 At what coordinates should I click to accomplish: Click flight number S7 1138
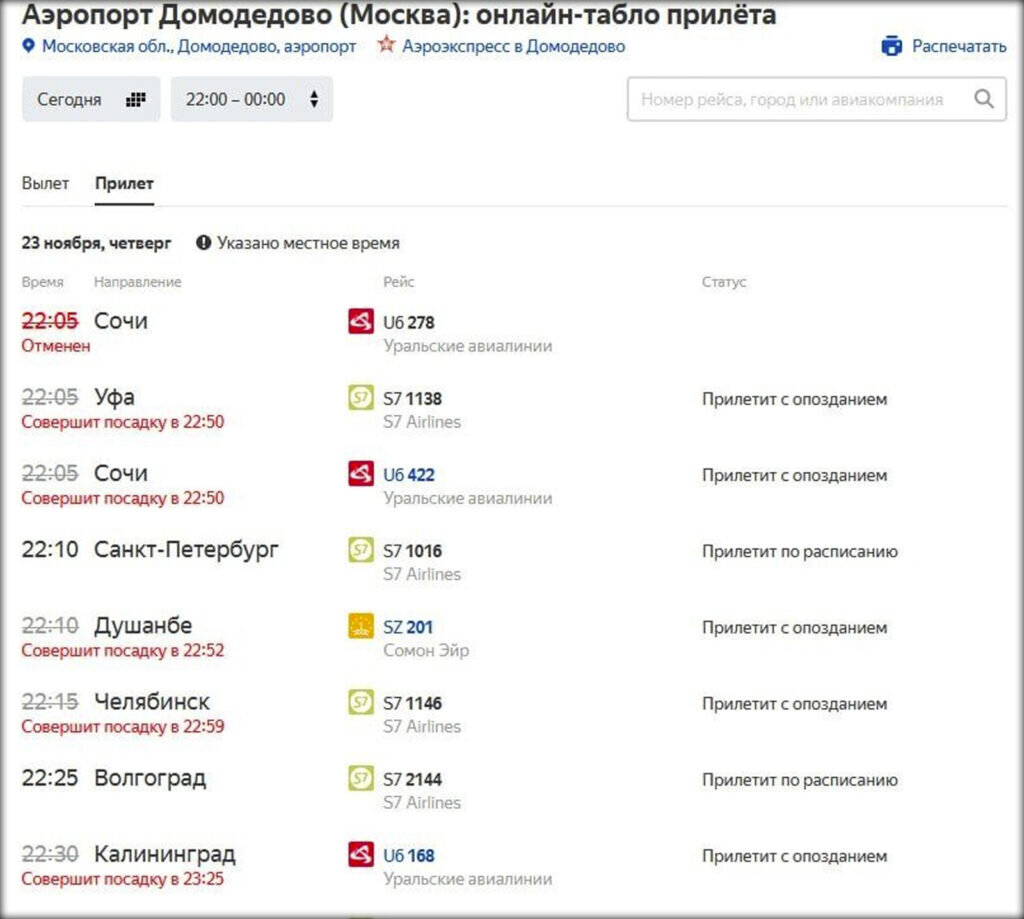(412, 398)
